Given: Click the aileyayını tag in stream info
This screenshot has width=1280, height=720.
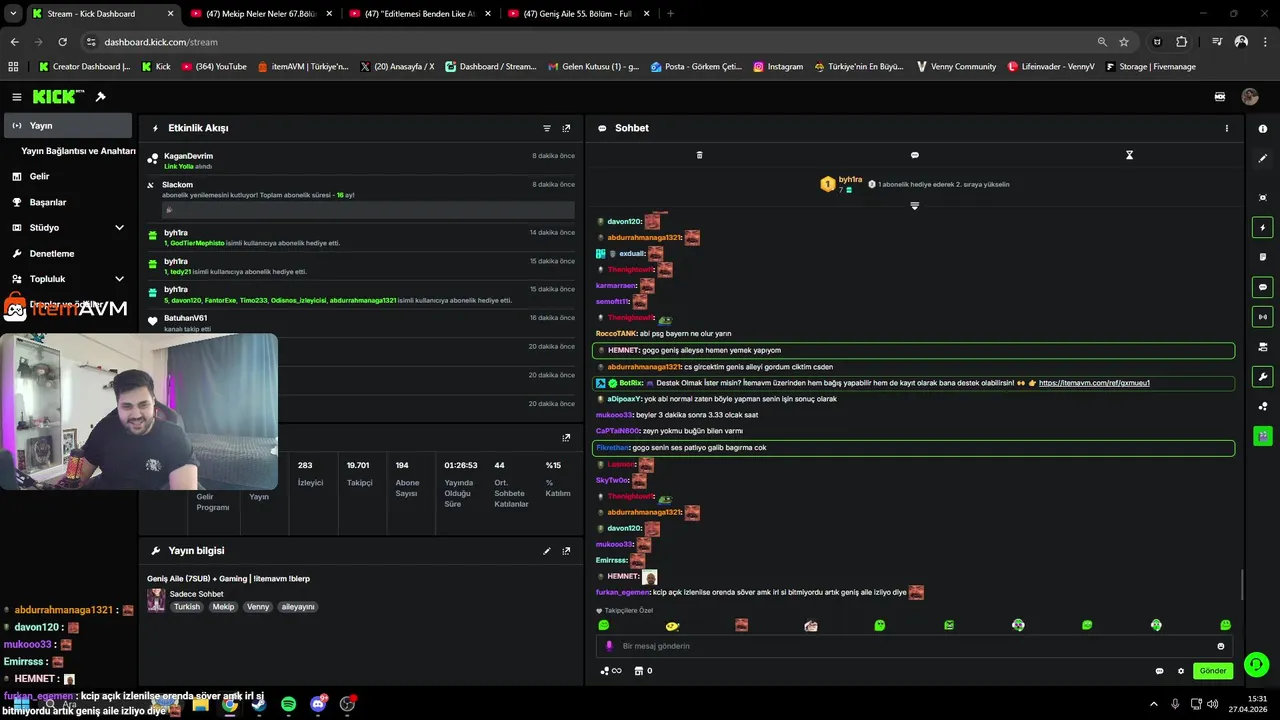Looking at the screenshot, I should (298, 607).
